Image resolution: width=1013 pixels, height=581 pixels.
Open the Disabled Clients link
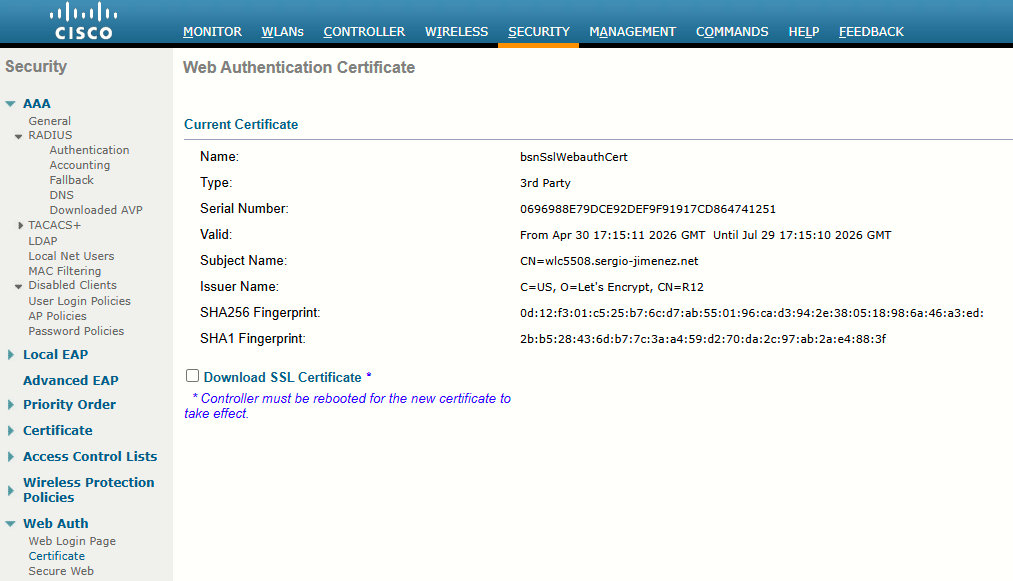[72, 285]
